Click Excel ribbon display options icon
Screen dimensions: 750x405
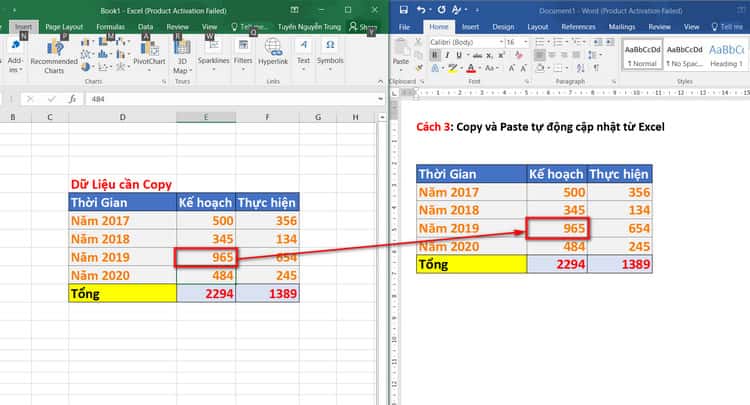(x=295, y=10)
